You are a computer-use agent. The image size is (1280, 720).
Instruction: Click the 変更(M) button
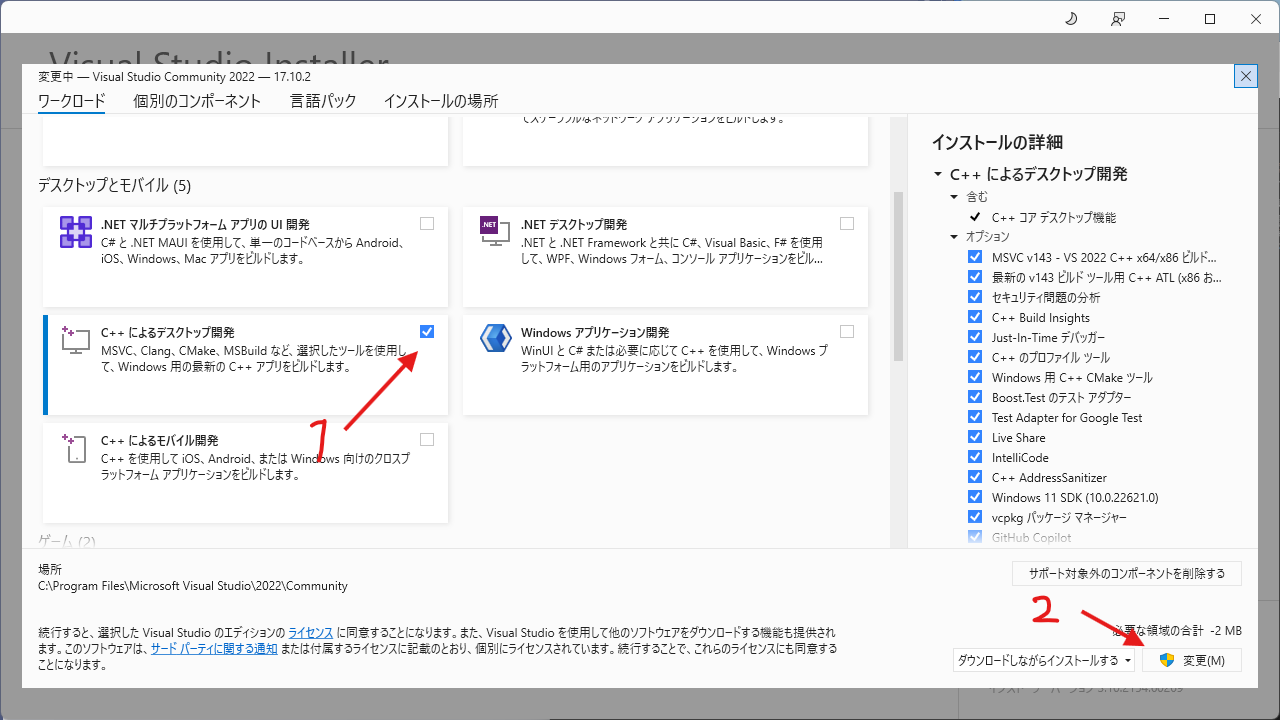point(1192,660)
